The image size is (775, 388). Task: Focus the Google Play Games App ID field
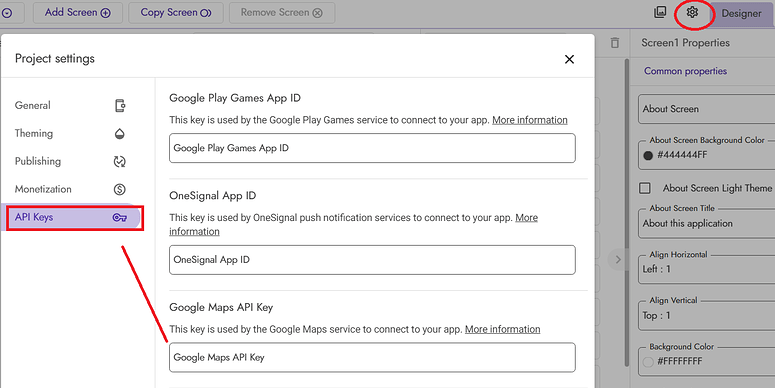[372, 148]
